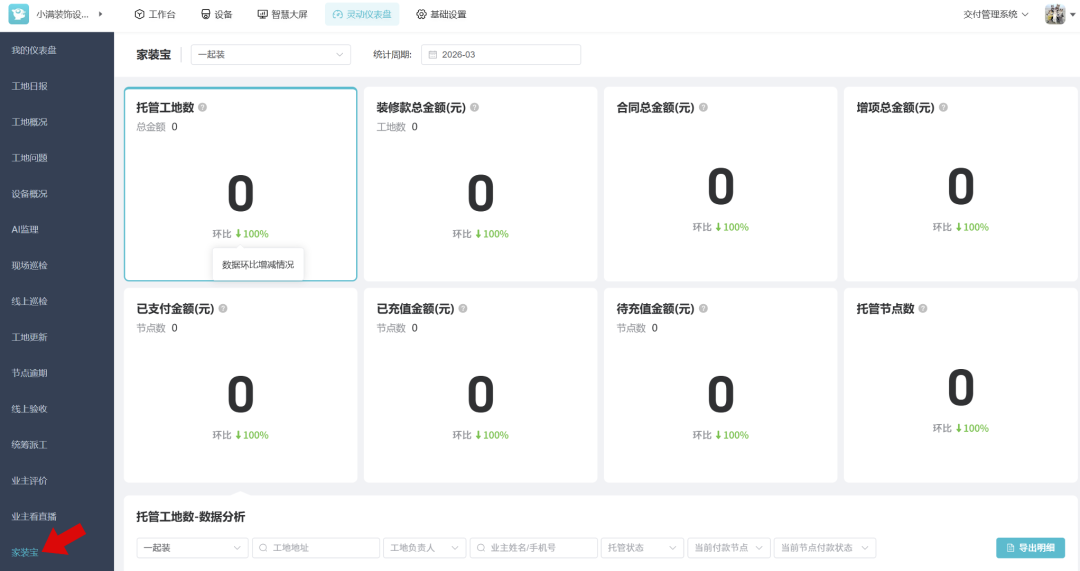This screenshot has height=571, width=1080.
Task: Click help icon beside 合同总金额(元)
Action: click(703, 107)
